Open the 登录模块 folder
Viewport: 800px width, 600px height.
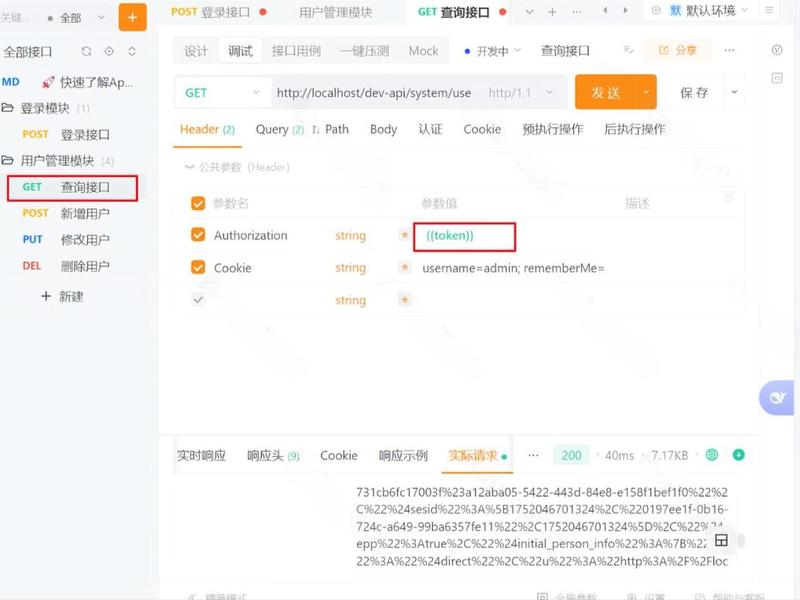[45, 108]
